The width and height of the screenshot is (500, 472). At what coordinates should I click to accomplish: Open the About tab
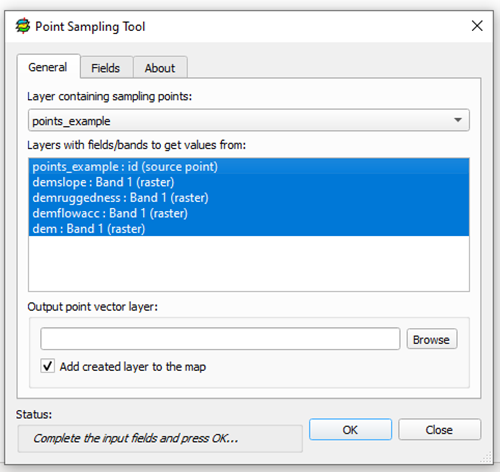tap(160, 68)
